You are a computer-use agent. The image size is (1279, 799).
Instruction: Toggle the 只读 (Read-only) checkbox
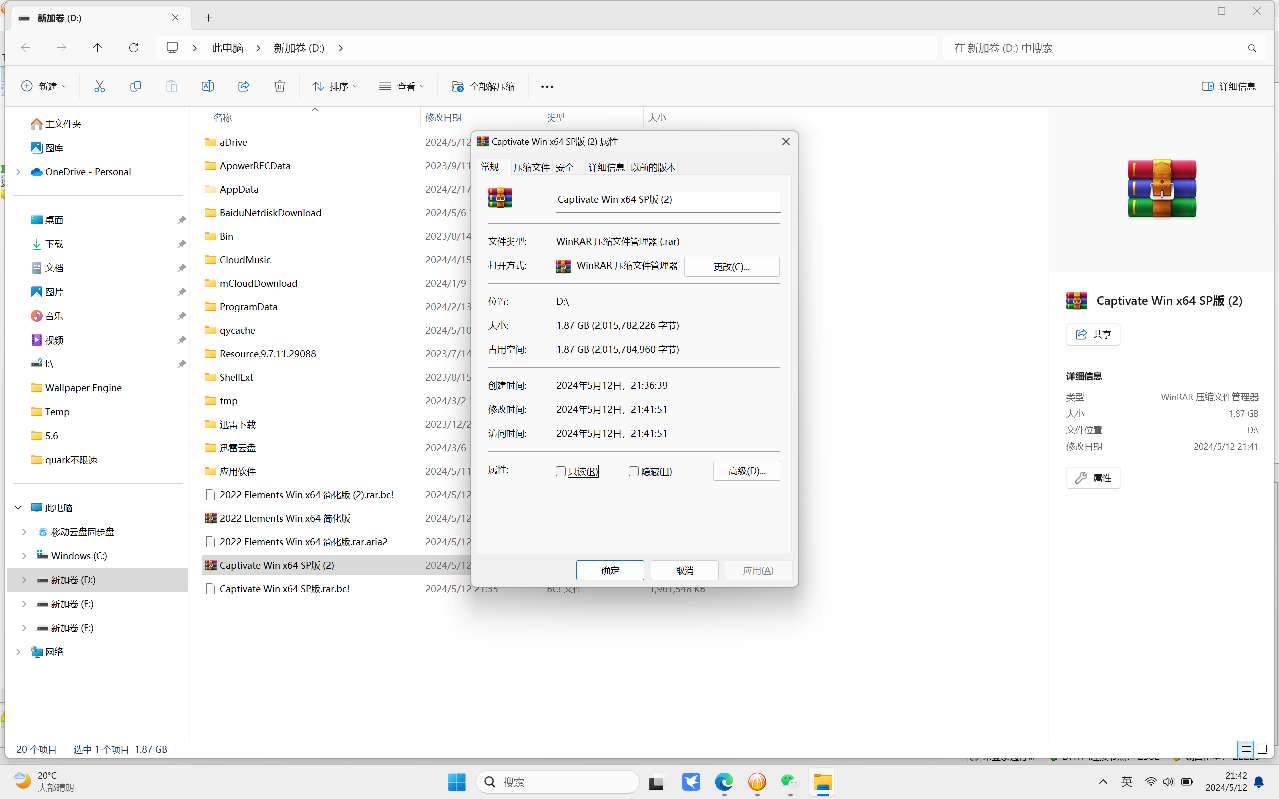pos(562,471)
